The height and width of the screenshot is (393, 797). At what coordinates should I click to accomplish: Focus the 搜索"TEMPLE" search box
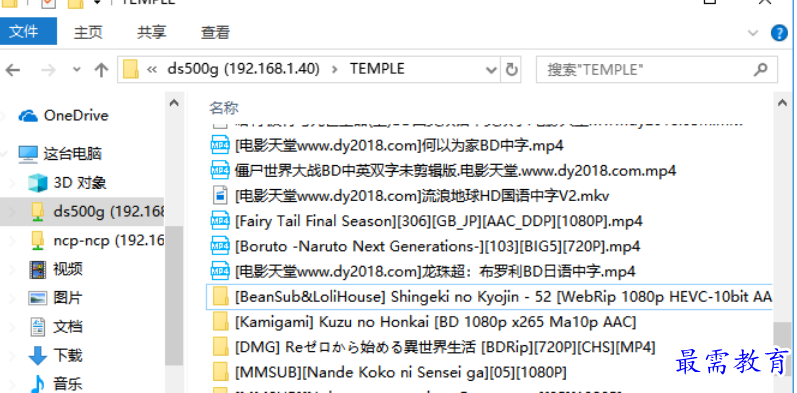[x=657, y=70]
